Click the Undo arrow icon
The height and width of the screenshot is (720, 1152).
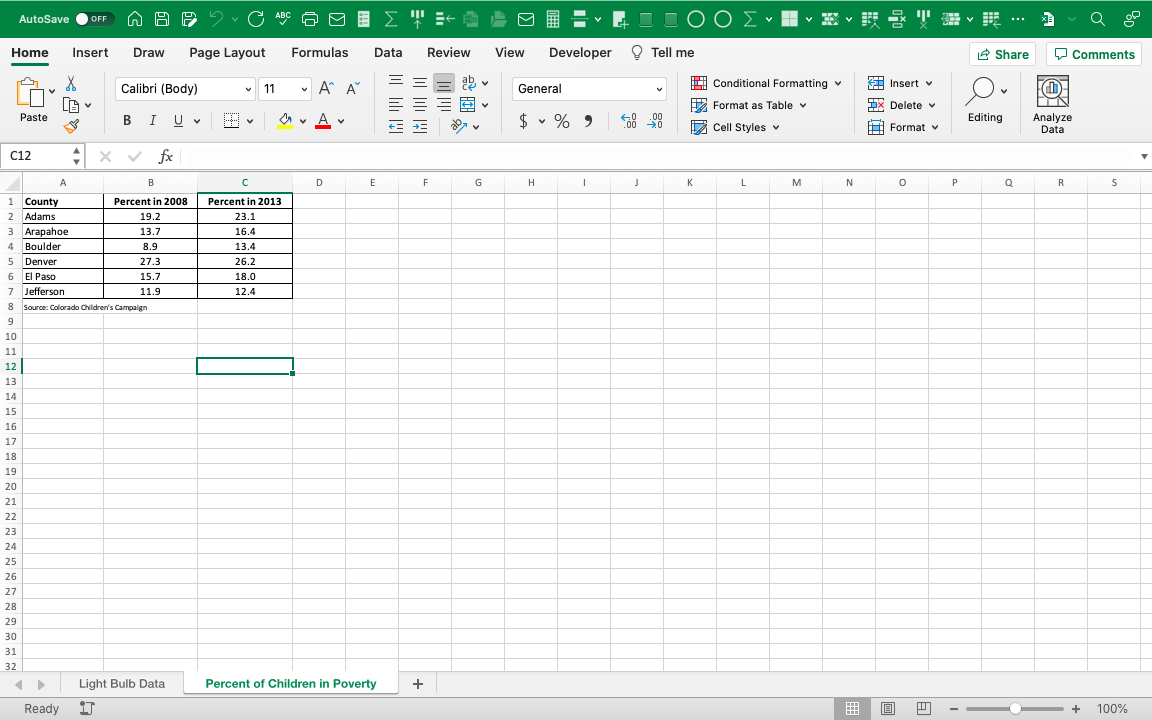click(x=216, y=19)
